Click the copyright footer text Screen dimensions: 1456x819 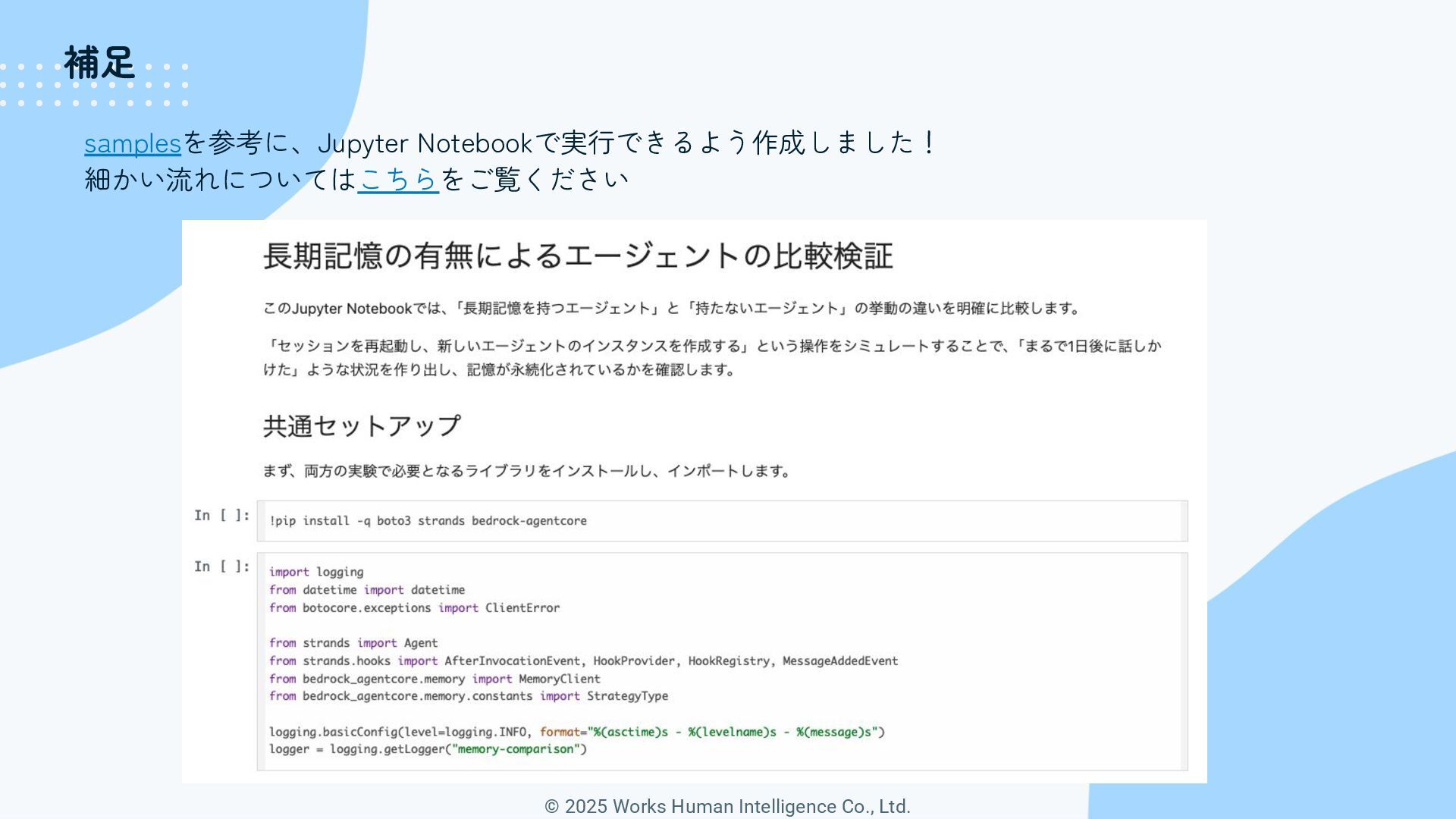pos(728,807)
